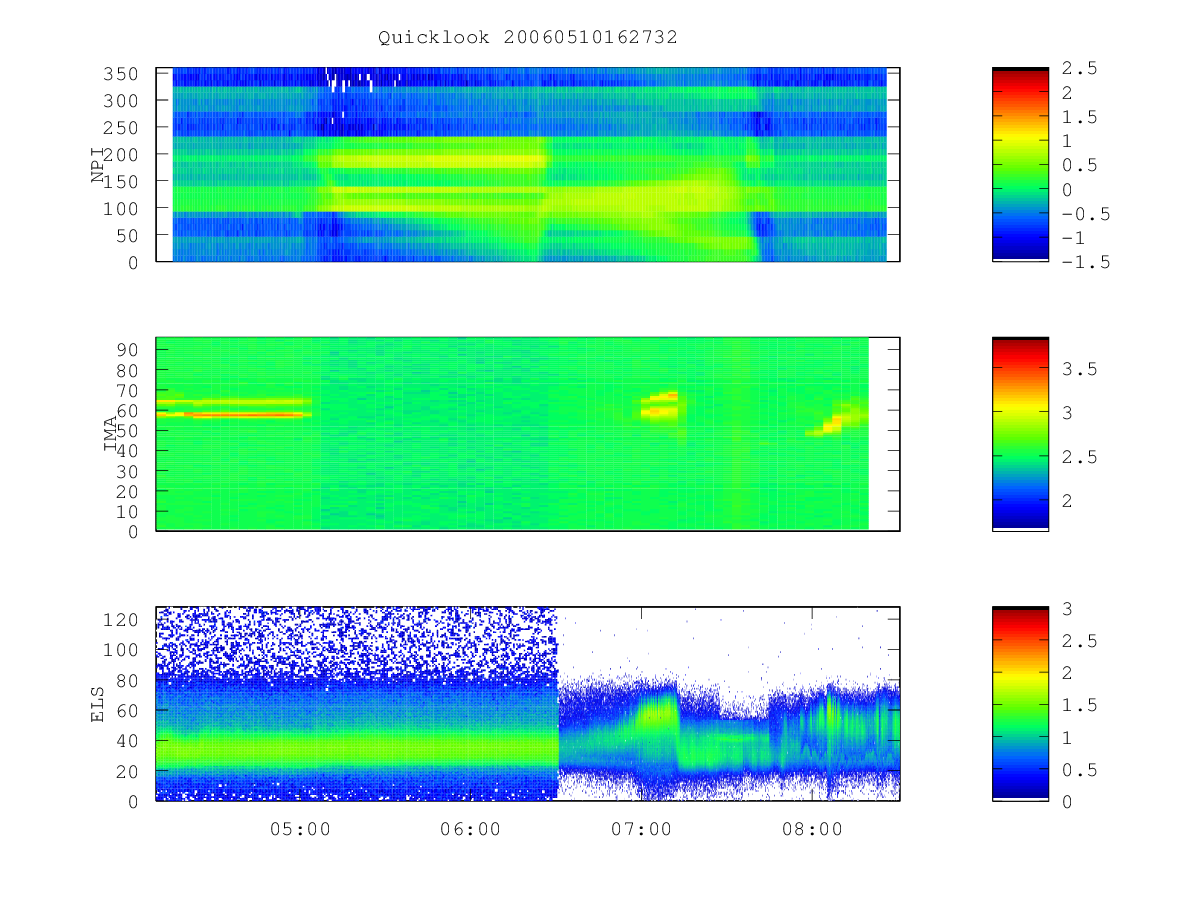Click the 06:00 time tick label

point(470,829)
